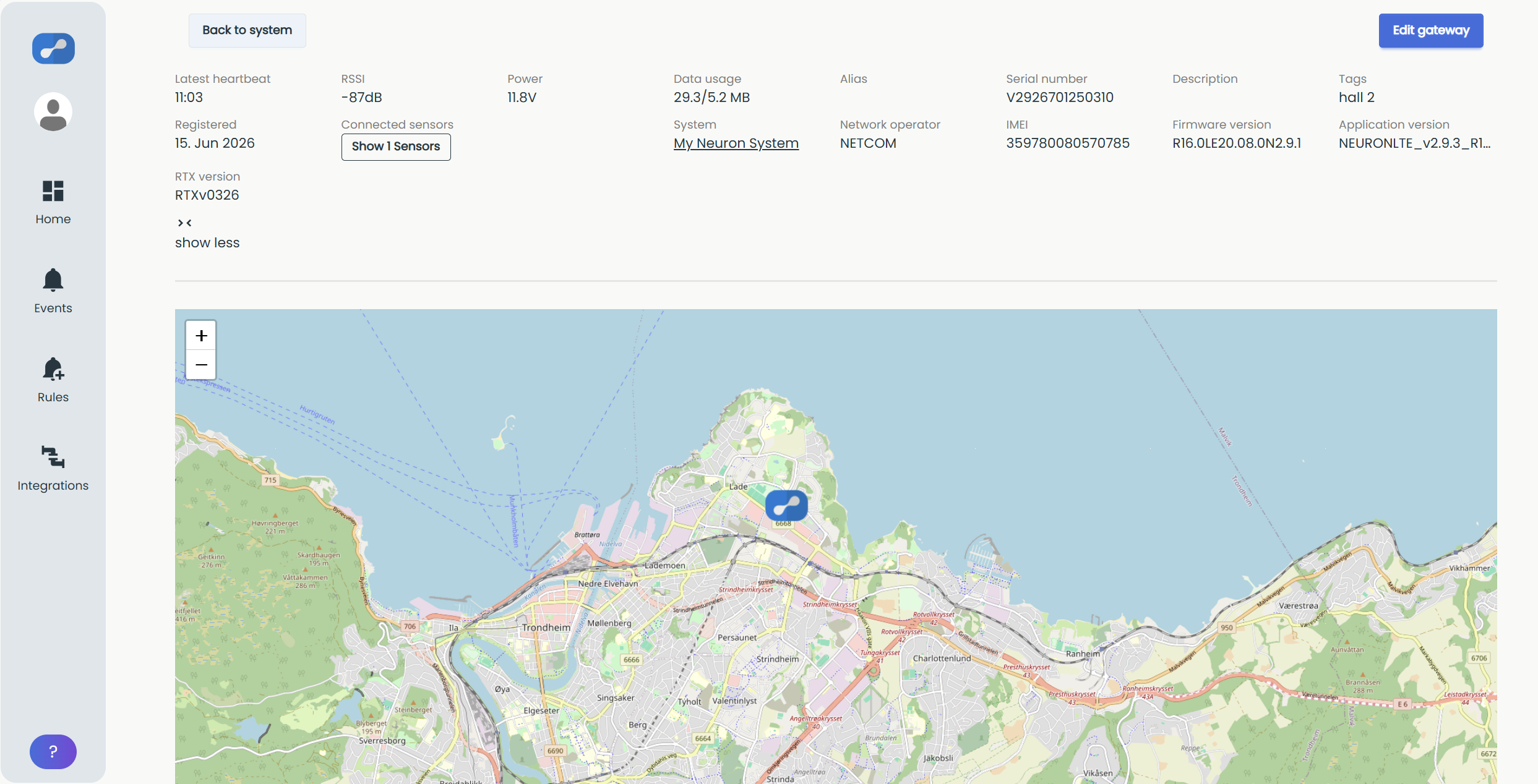1538x784 pixels.
Task: Click the show less text
Action: point(207,243)
